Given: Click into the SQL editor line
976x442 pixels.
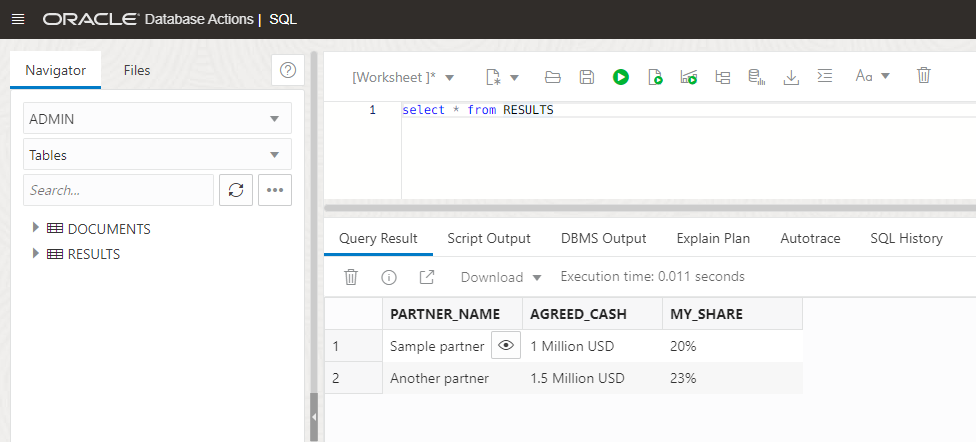Looking at the screenshot, I should (x=688, y=110).
